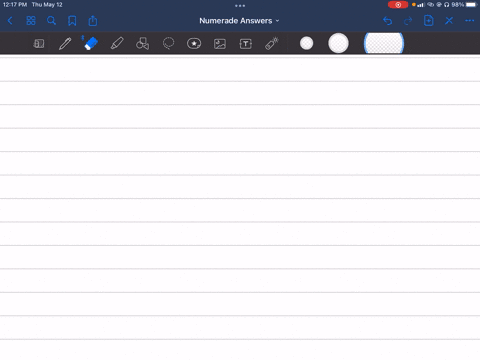Tap the 12:17 PM clock
This screenshot has width=480, height=360.
(15, 5)
